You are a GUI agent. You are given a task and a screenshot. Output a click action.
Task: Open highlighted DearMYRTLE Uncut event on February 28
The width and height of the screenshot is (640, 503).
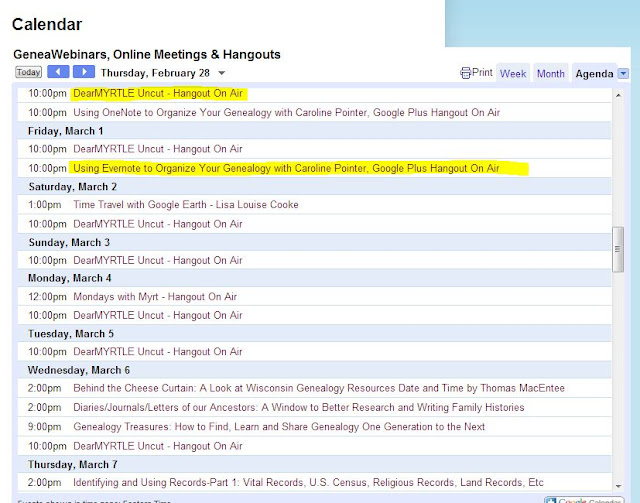click(x=158, y=93)
